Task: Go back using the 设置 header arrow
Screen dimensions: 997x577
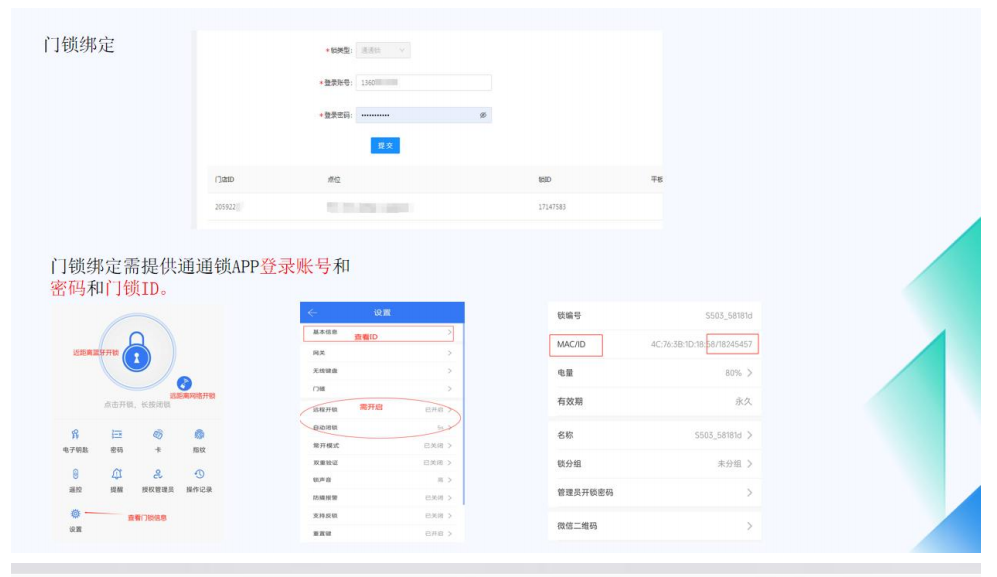Action: tap(312, 312)
